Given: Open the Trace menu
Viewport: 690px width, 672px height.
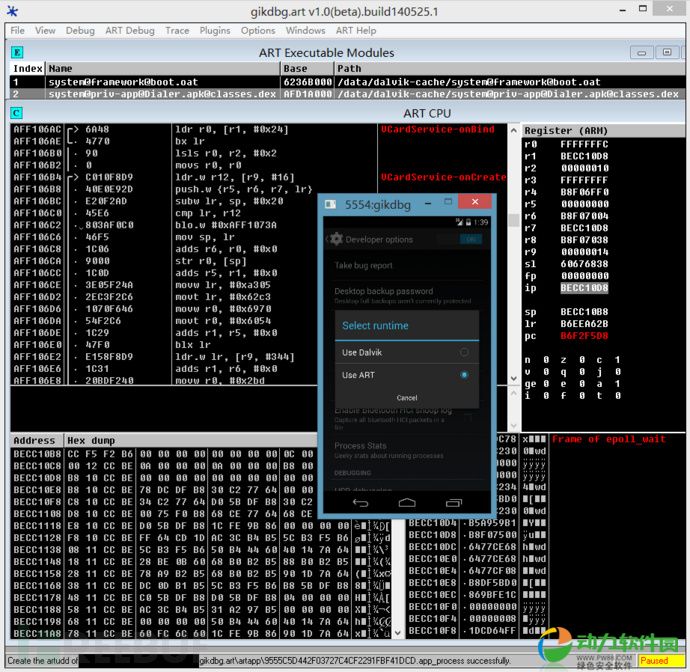Looking at the screenshot, I should [x=177, y=31].
